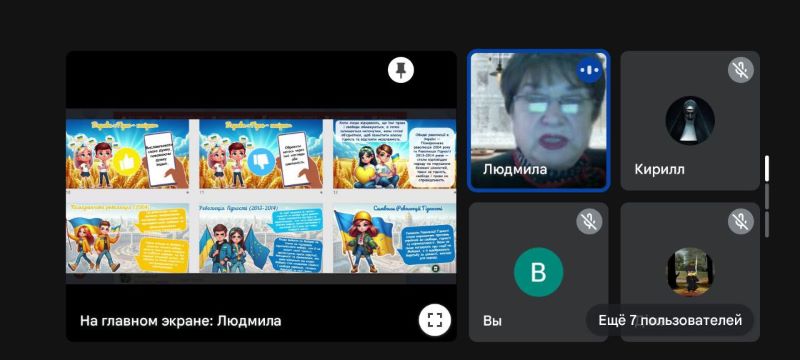Select Кирилл's dark circular avatar
The image size is (800, 360).
690,121
